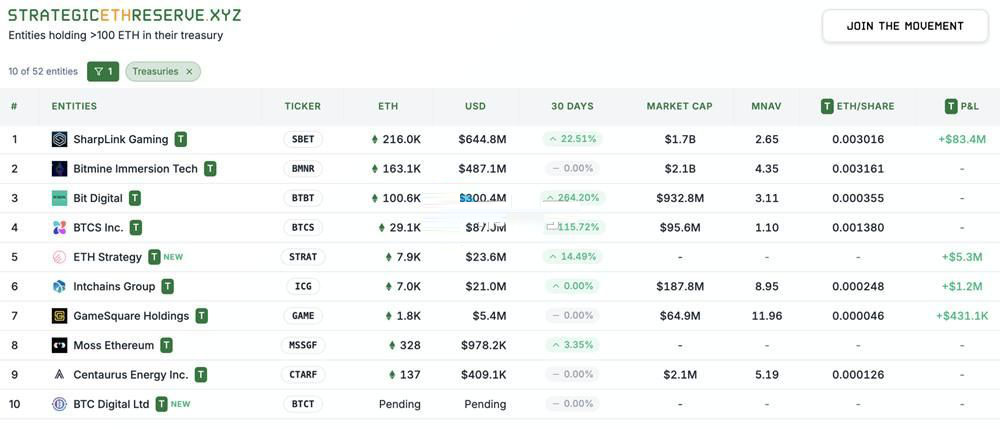Click the Bit Digital logo icon
The width and height of the screenshot is (1000, 429).
pyautogui.click(x=59, y=198)
